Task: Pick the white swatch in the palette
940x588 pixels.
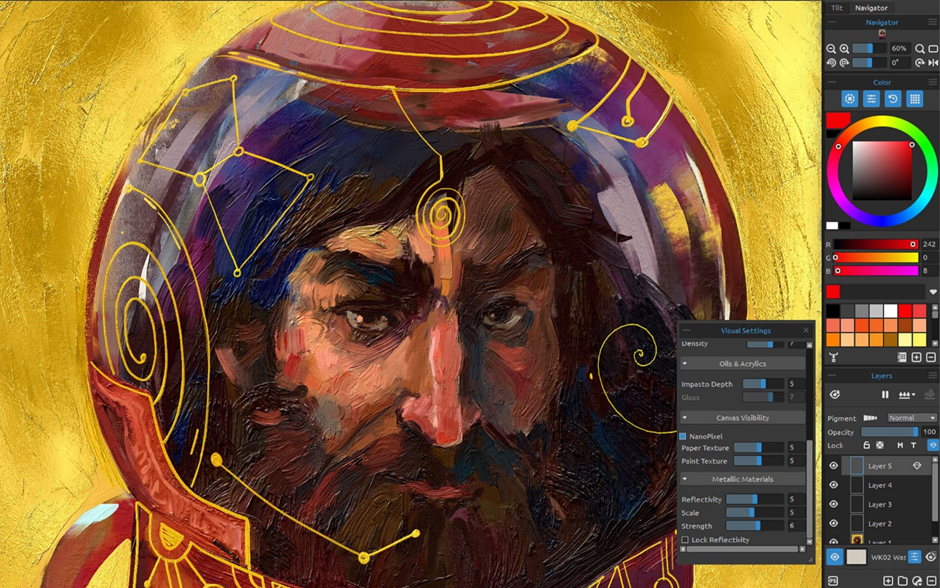Action: 890,310
